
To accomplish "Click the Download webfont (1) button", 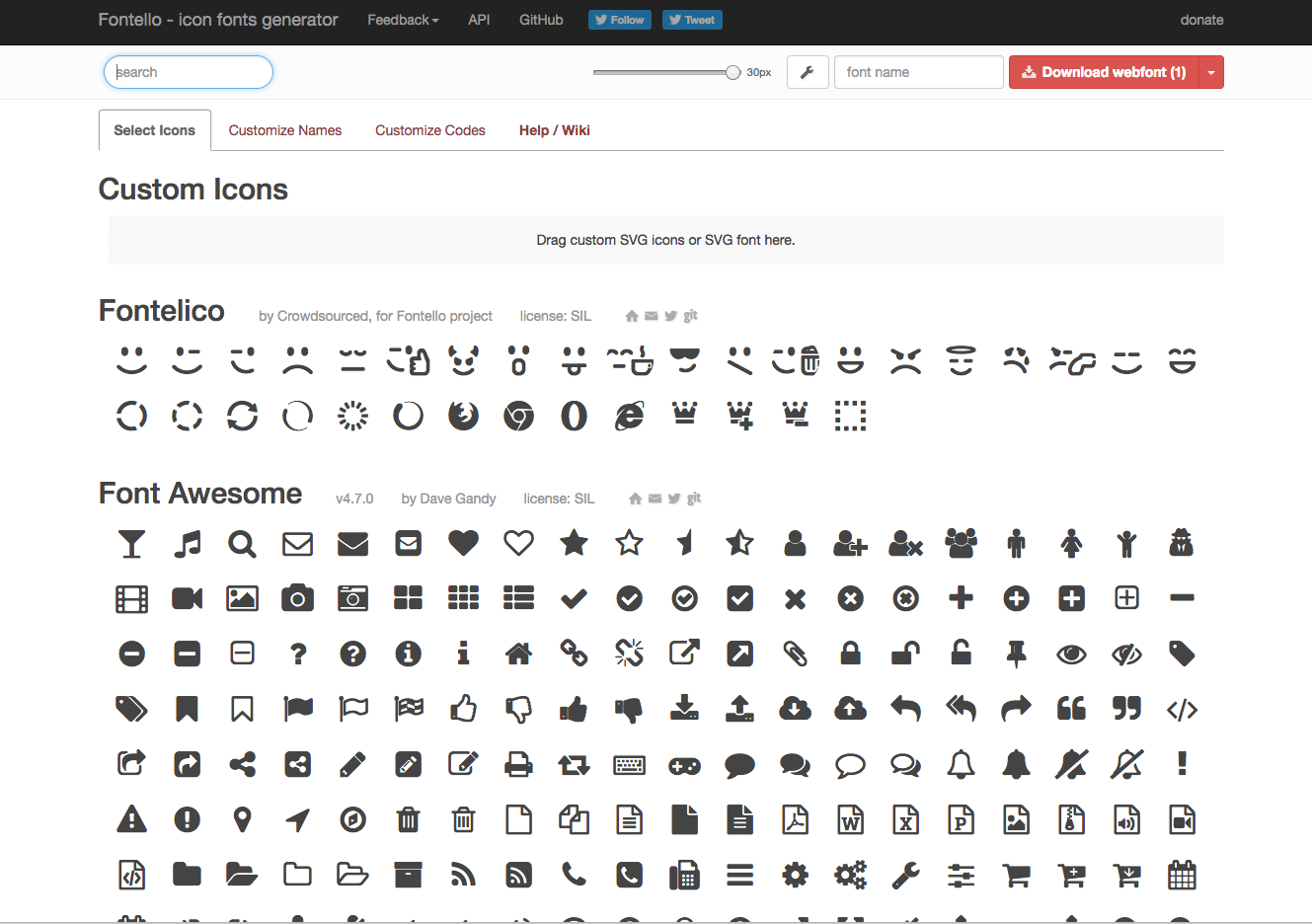I will 1104,72.
